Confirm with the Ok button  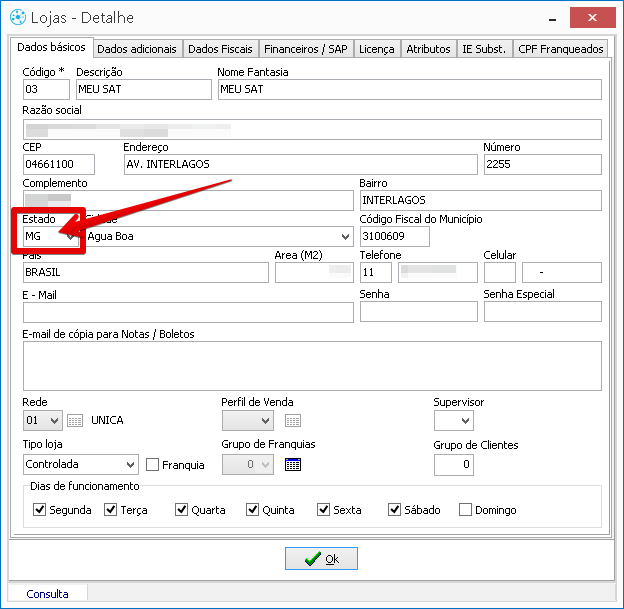click(x=321, y=558)
